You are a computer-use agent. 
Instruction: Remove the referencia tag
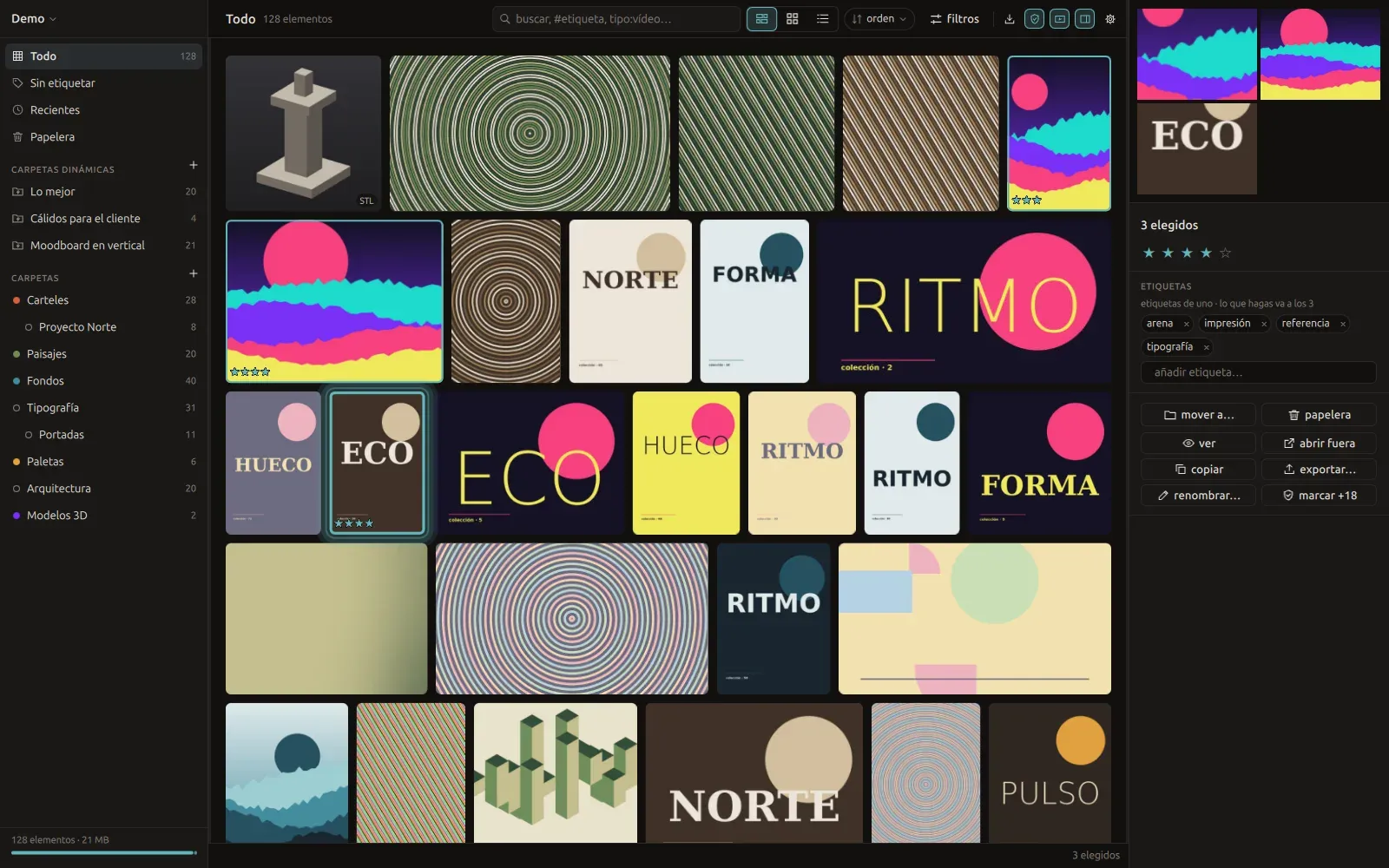[1342, 324]
